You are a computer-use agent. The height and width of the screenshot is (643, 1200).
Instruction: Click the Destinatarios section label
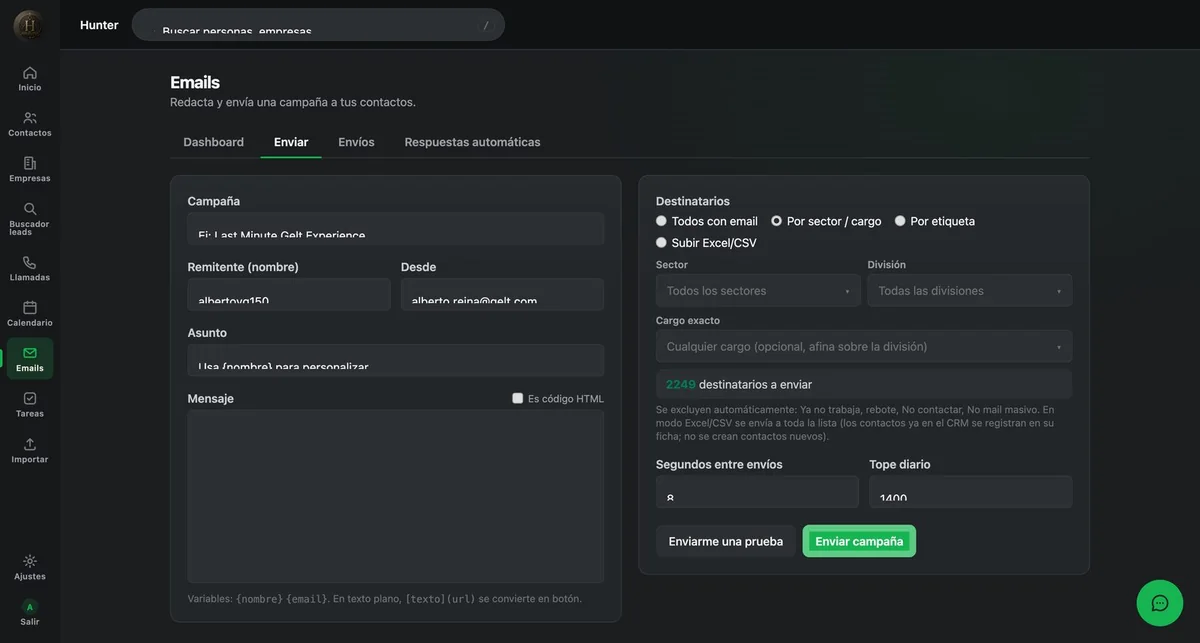click(x=693, y=201)
